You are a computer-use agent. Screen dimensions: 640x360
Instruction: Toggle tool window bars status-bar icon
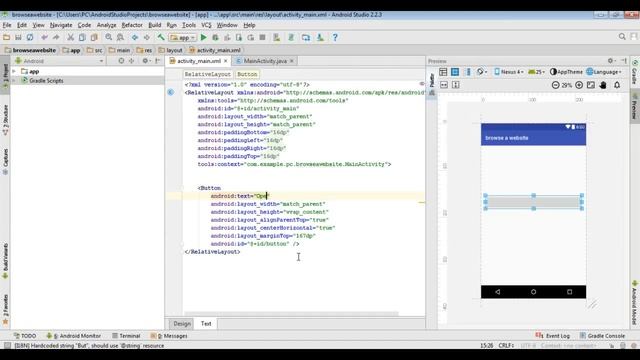[x=7, y=345]
